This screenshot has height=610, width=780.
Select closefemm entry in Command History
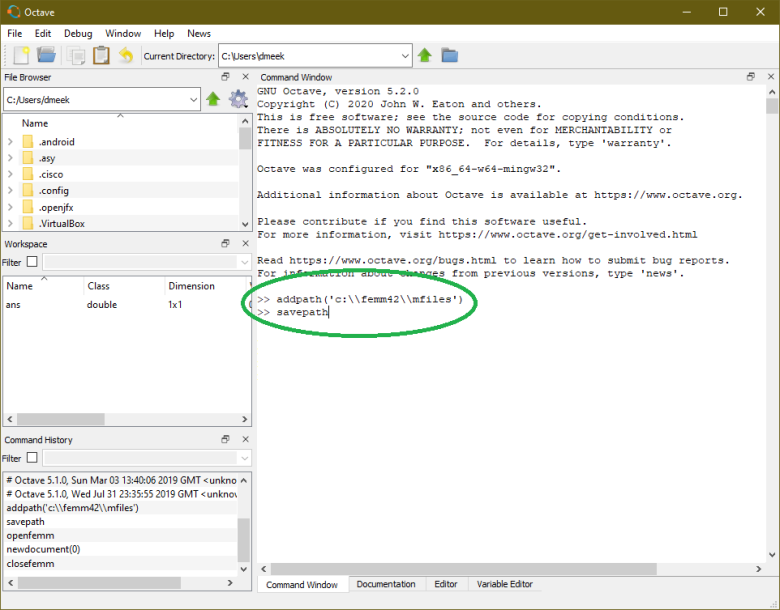tap(30, 563)
